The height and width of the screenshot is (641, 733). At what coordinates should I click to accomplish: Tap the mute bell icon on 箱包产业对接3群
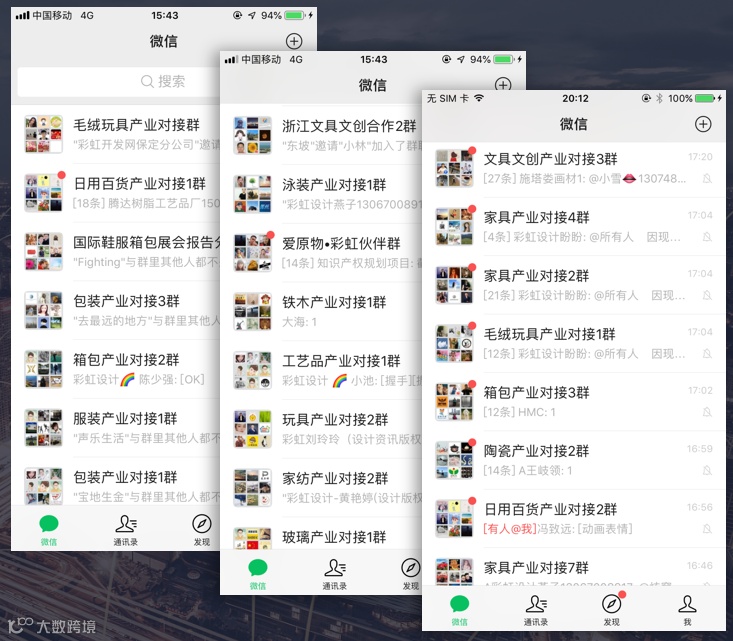pos(707,412)
